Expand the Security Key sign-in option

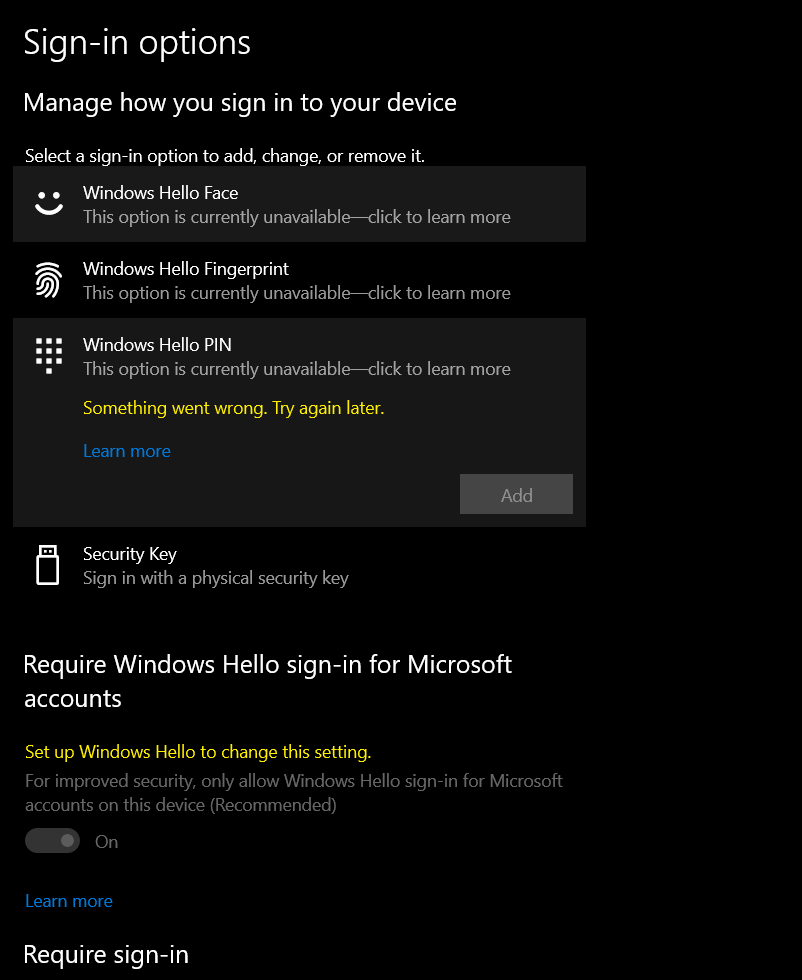pyautogui.click(x=300, y=564)
